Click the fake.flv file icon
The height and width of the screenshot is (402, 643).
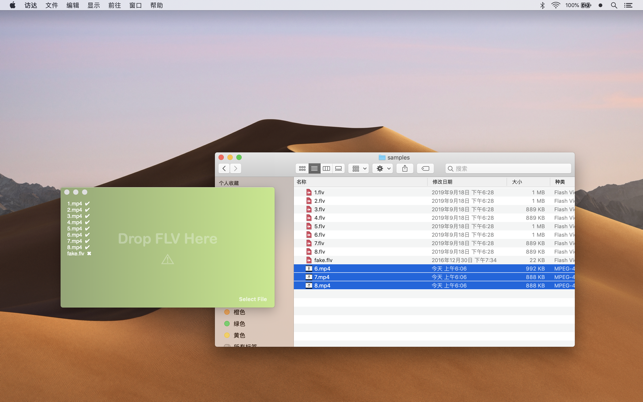coord(309,260)
